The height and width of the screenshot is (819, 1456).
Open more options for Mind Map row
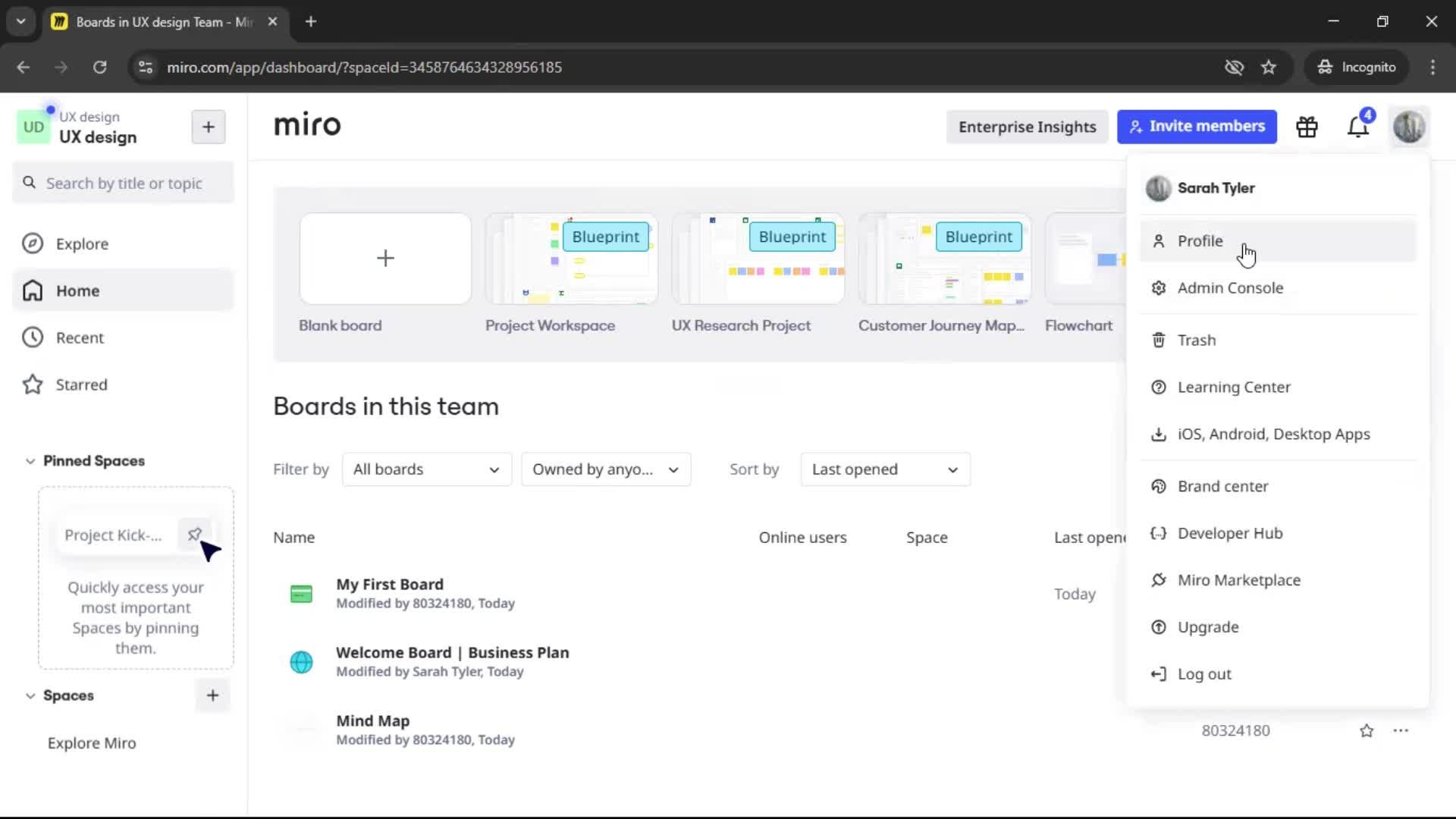tap(1401, 731)
